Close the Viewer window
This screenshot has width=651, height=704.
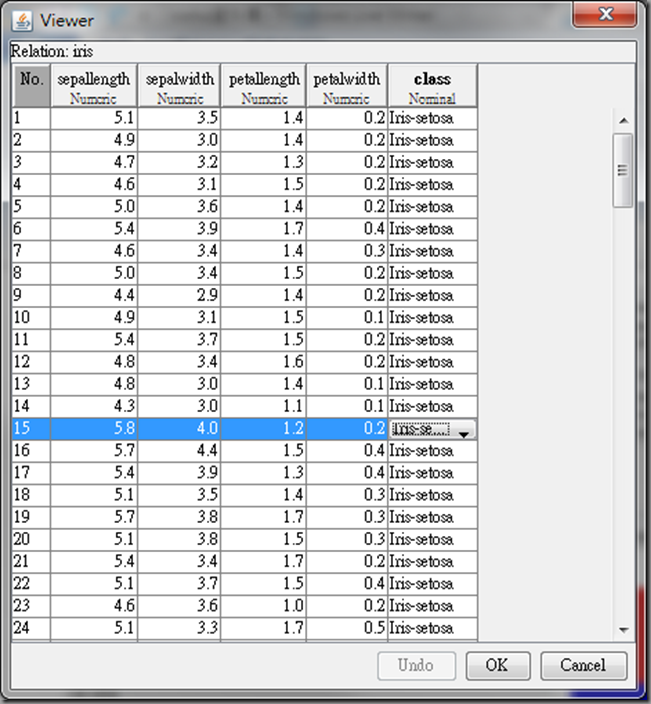coord(604,14)
